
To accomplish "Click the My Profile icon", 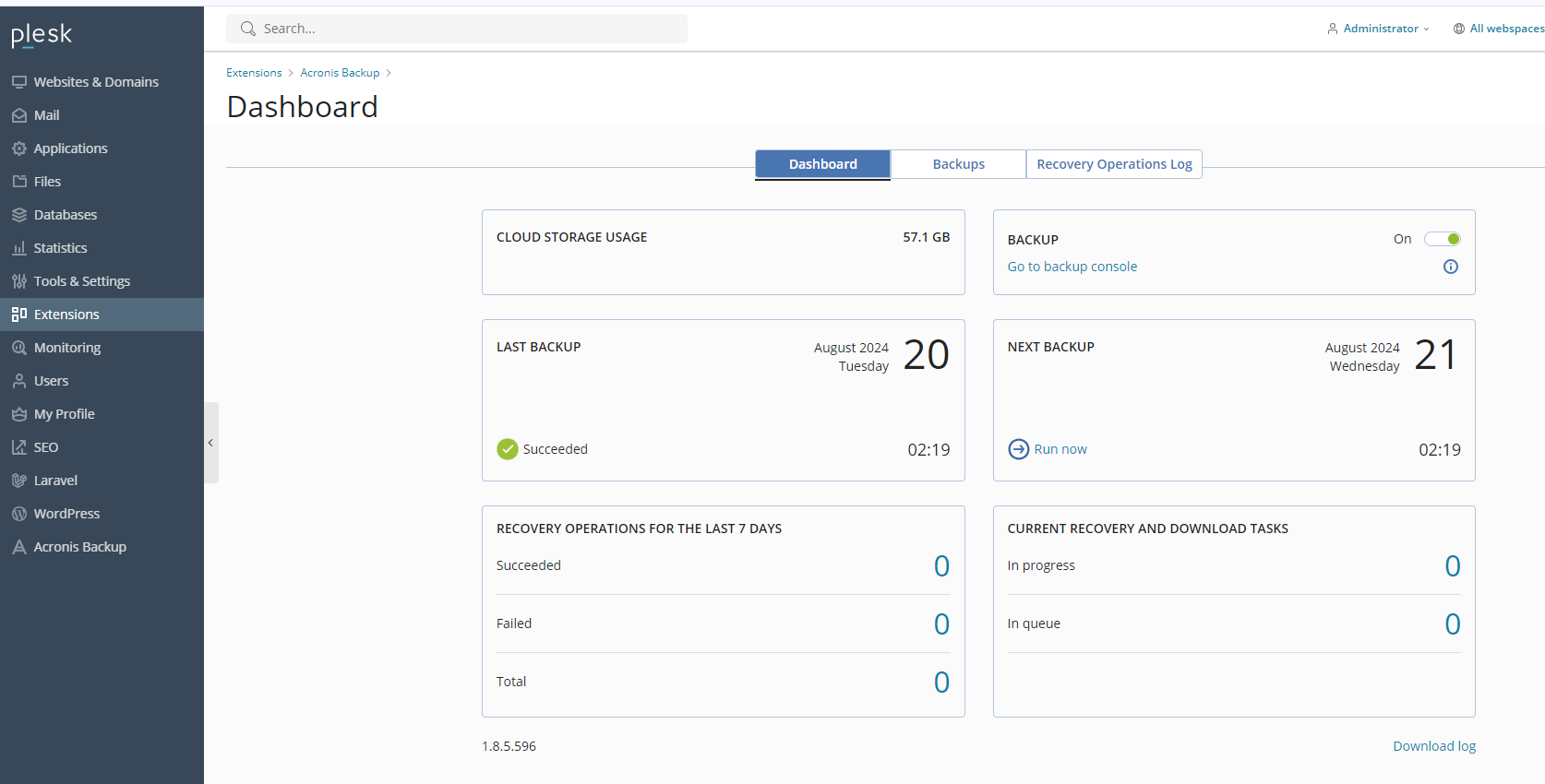I will click(19, 414).
